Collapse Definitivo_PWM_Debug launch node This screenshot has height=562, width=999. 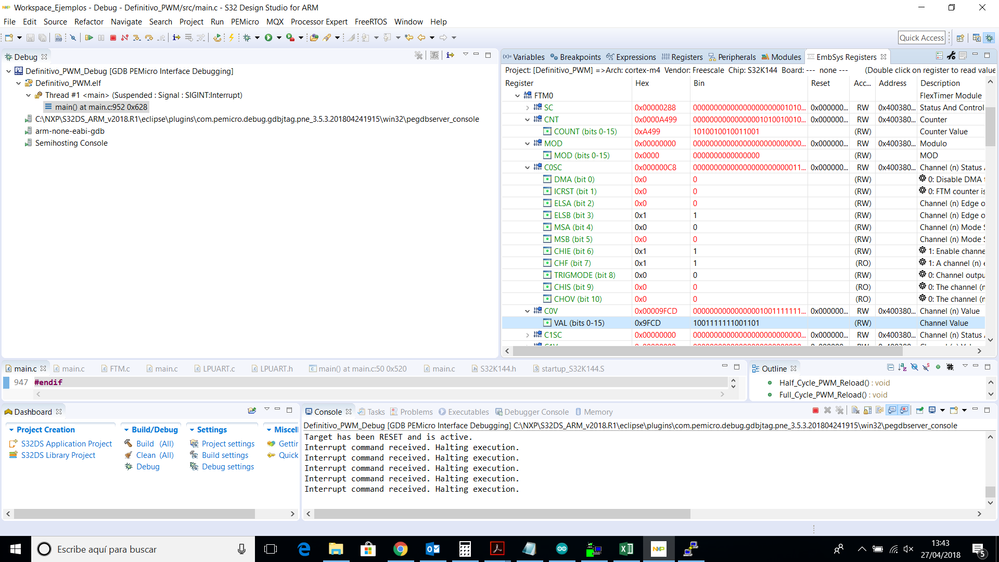[8, 71]
